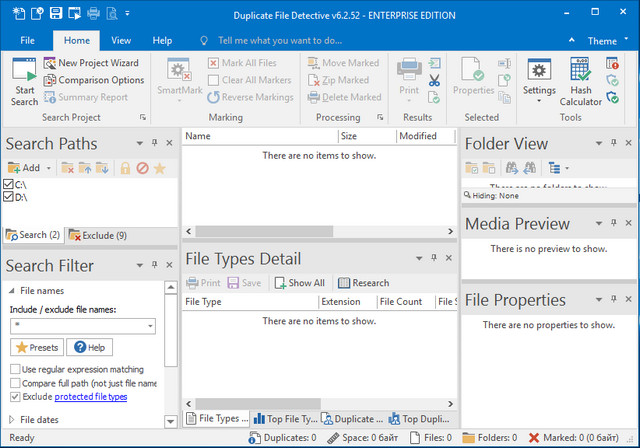Uncheck the C:\ search path
This screenshot has width=640, height=448.
(9, 185)
